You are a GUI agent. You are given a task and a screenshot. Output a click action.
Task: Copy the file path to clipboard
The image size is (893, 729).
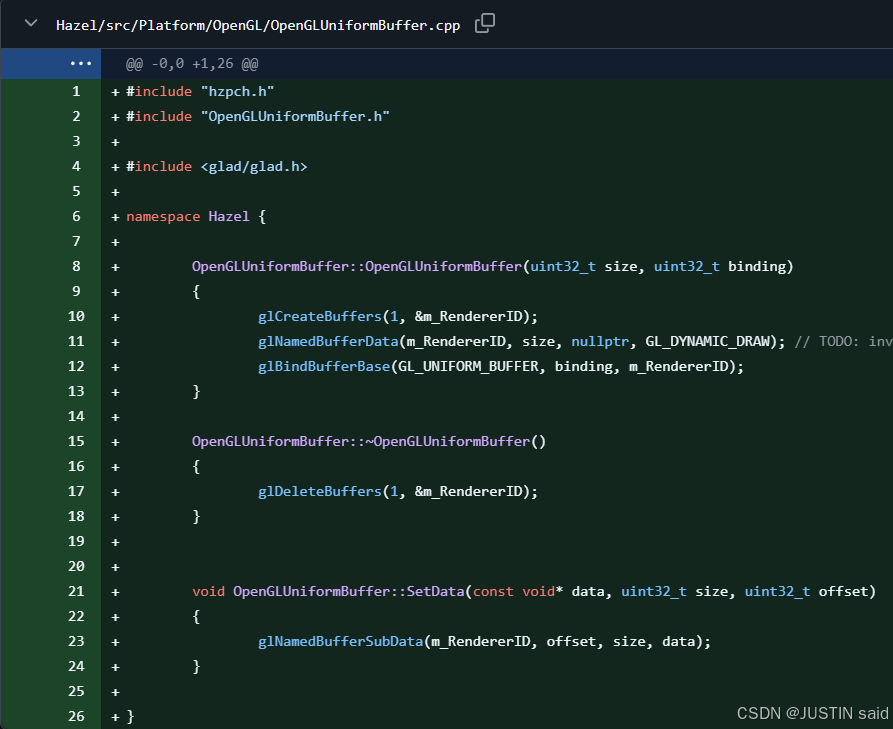pyautogui.click(x=485, y=24)
